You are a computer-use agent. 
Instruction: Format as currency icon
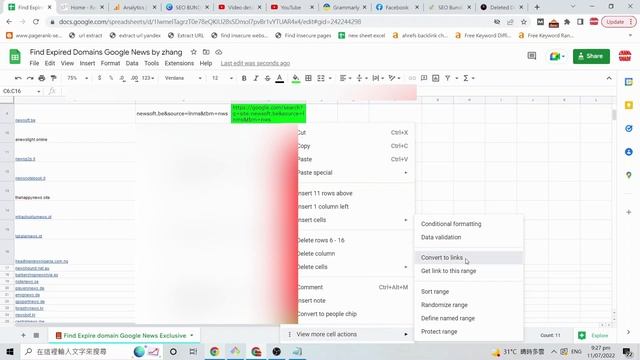100,78
